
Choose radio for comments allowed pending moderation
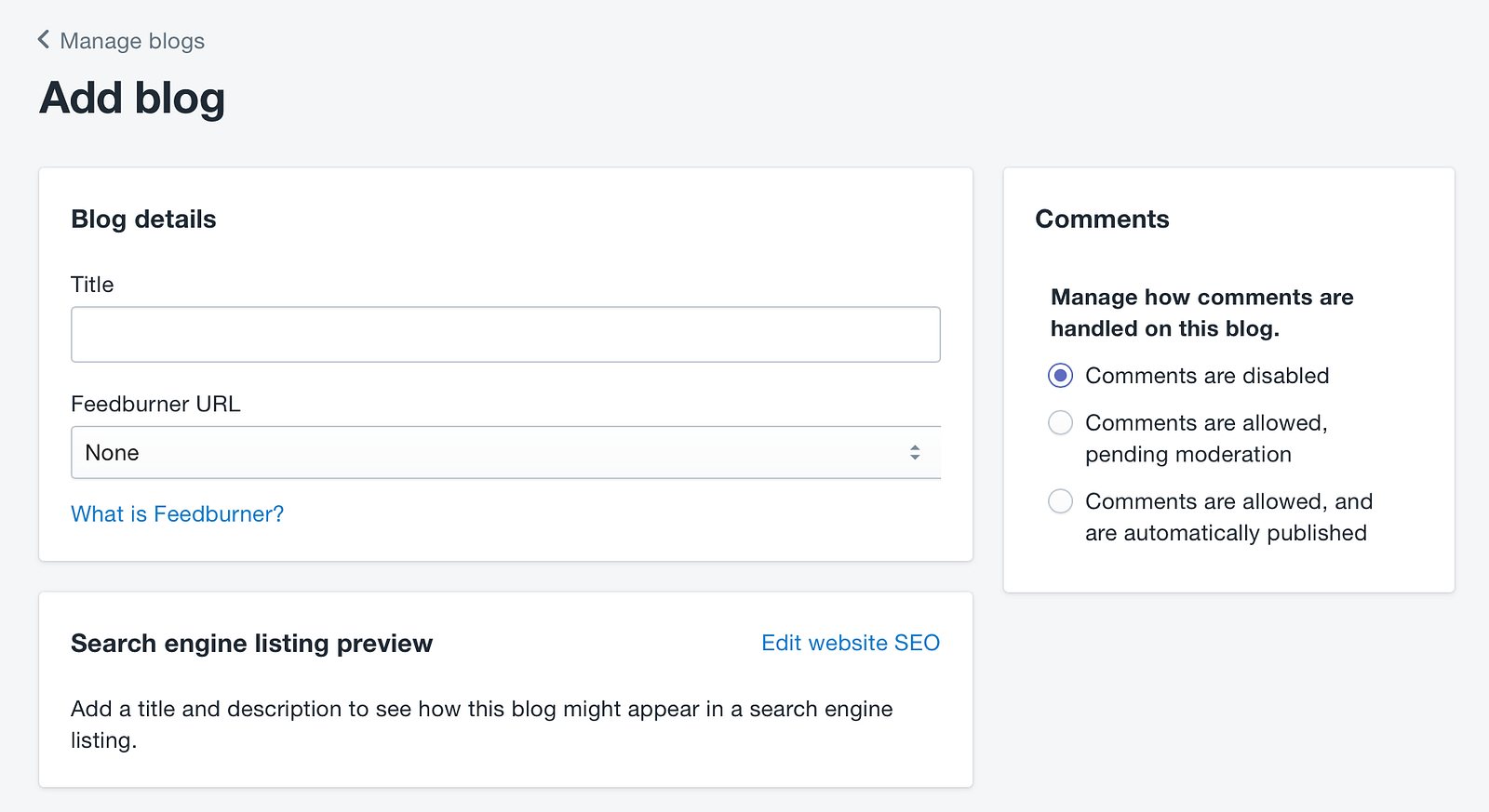(x=1060, y=423)
